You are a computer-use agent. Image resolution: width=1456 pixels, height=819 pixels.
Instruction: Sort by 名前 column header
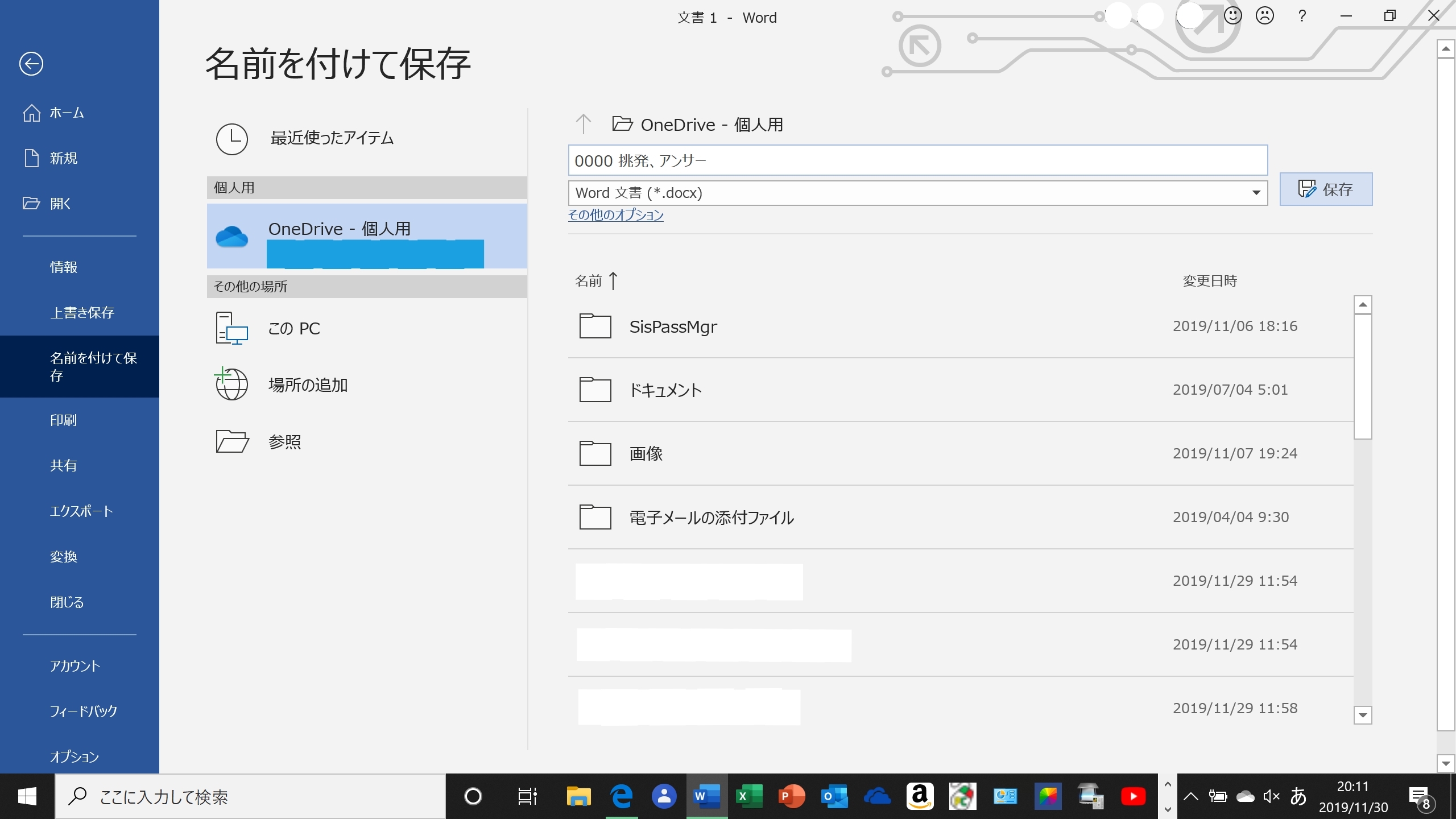click(596, 281)
